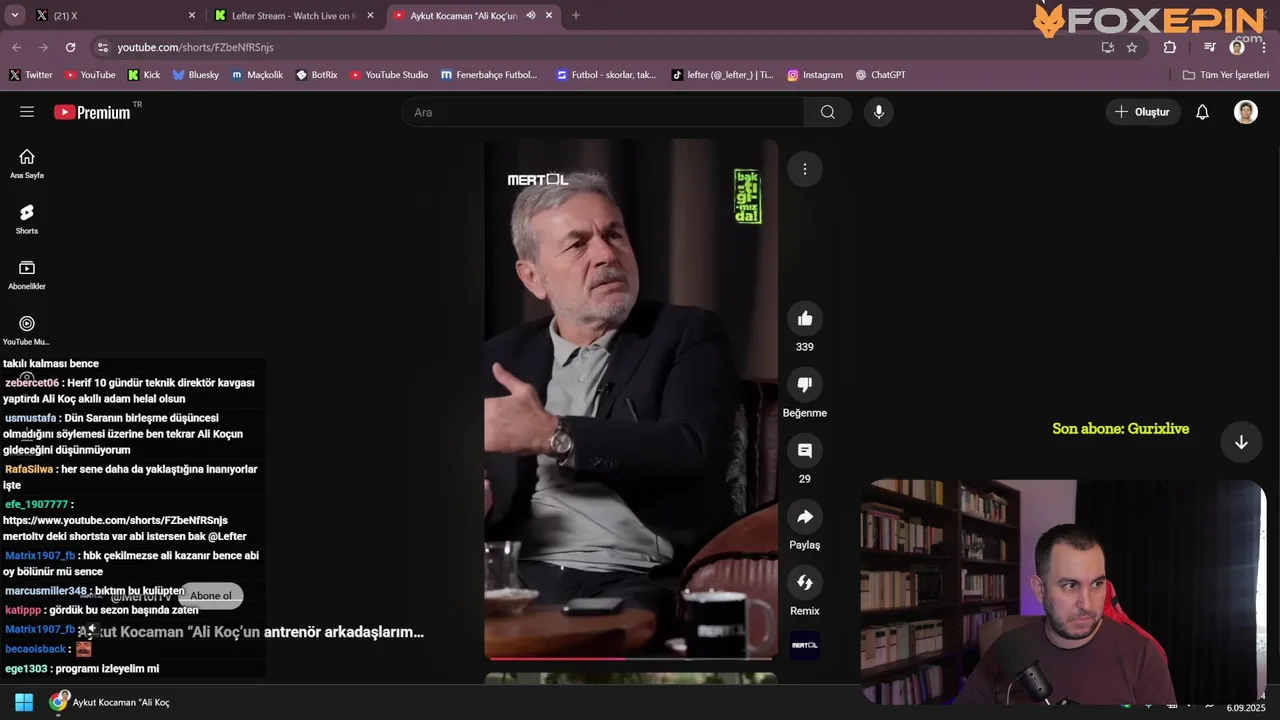This screenshot has height=720, width=1280.
Task: Like the short with the thumbs-up button
Action: pos(805,319)
